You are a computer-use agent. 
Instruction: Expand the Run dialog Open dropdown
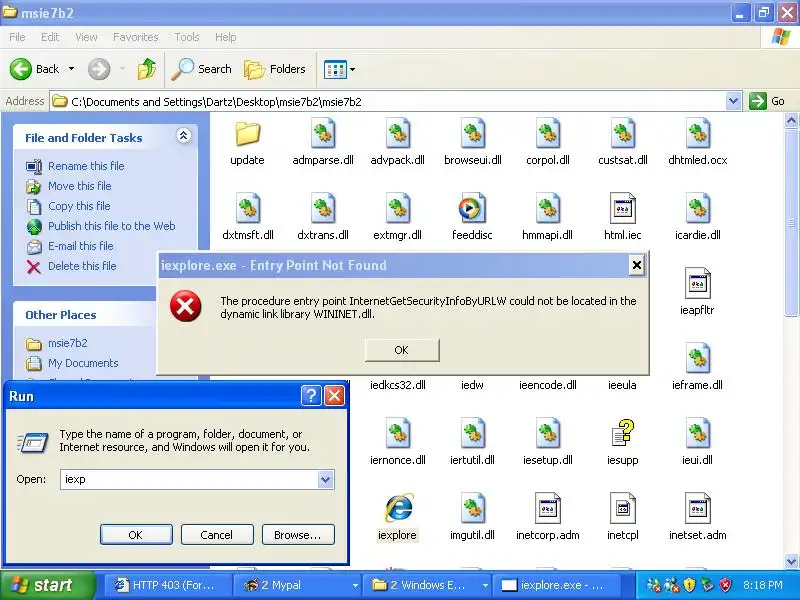pyautogui.click(x=326, y=480)
